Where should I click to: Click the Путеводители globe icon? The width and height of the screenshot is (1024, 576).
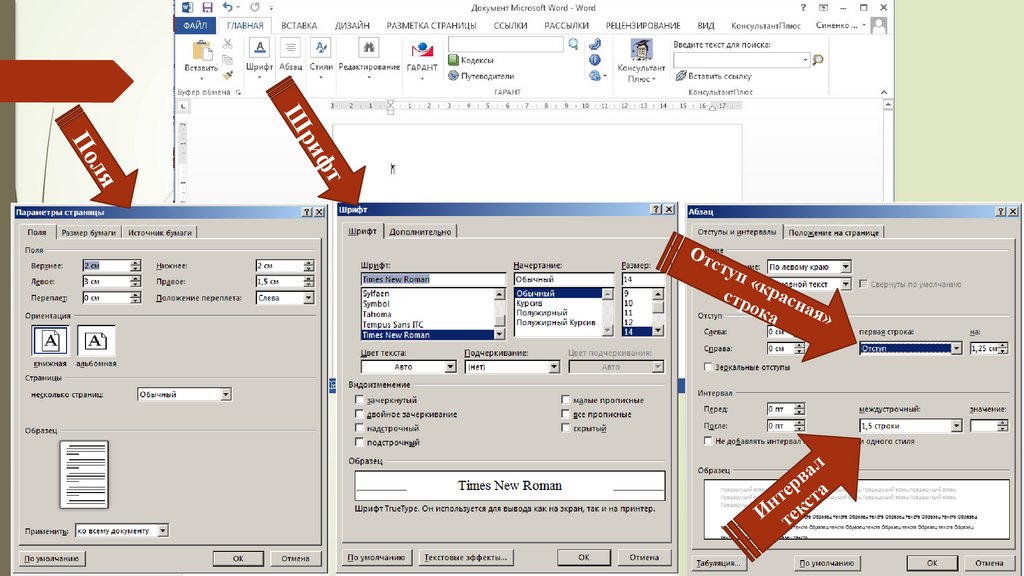(x=453, y=76)
